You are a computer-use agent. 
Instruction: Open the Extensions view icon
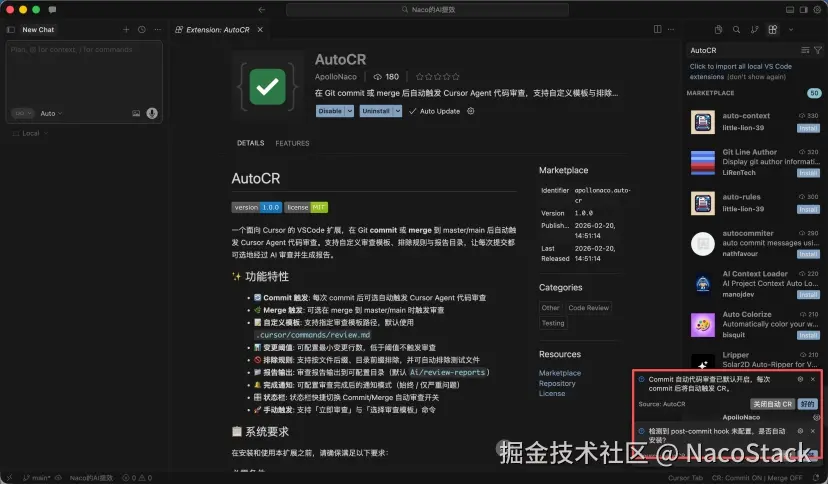[773, 30]
